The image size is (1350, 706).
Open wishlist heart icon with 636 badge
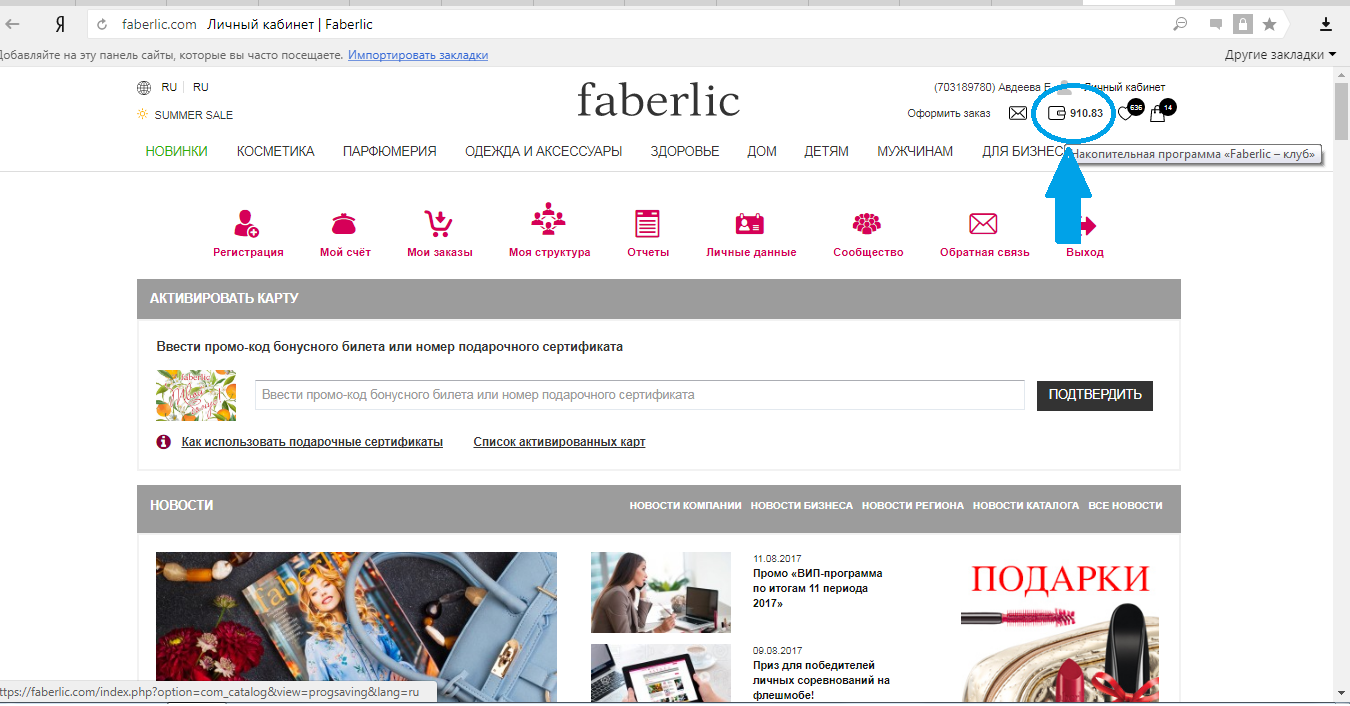click(x=1128, y=111)
